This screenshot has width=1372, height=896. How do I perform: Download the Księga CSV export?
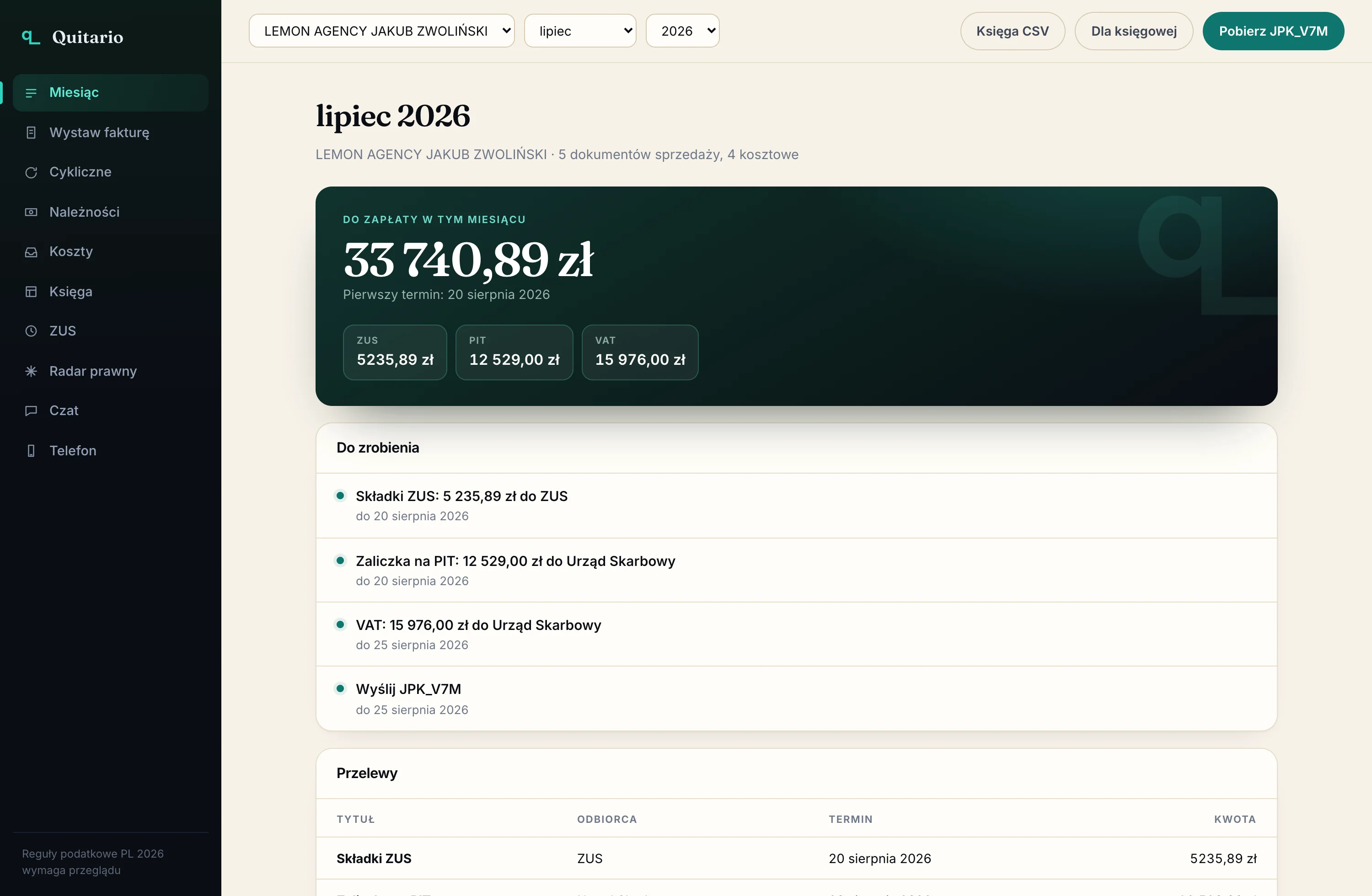point(1012,31)
